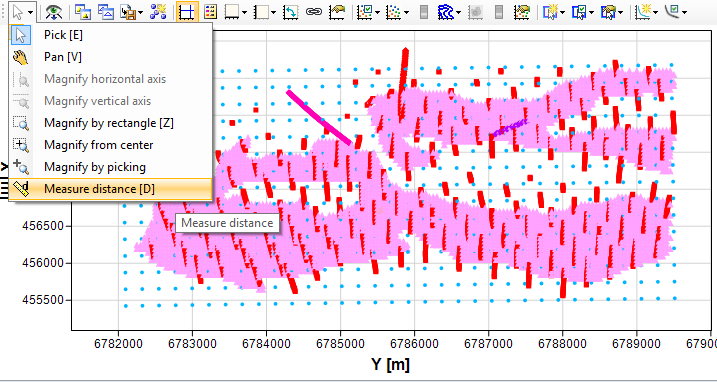
Task: Click the scatter plot with hand icon
Action: pyautogui.click(x=521, y=11)
